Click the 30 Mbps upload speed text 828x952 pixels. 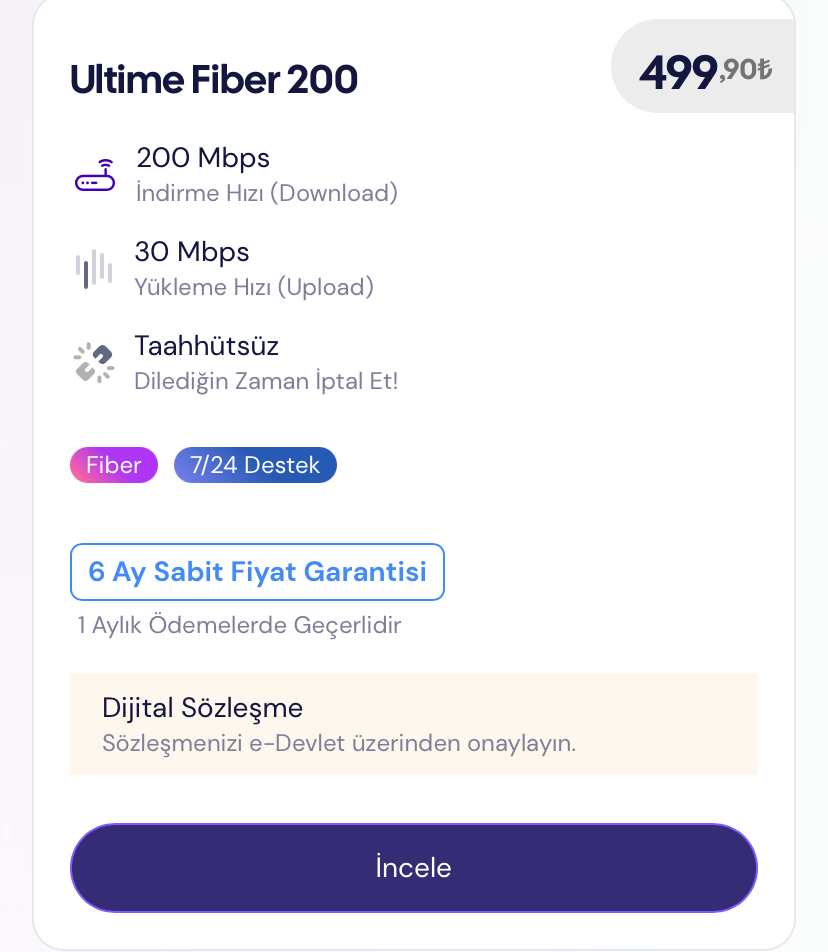pos(192,252)
